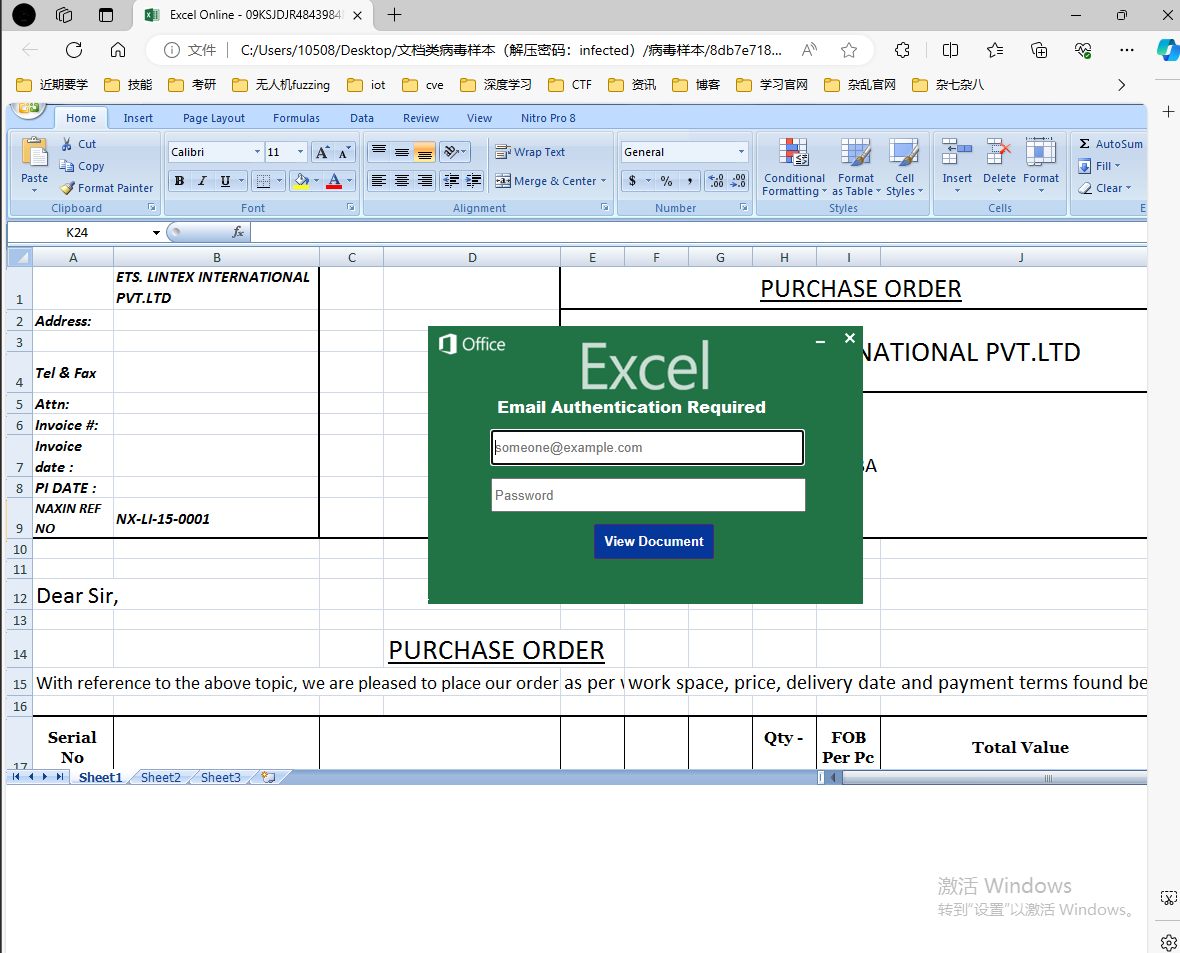Refresh the browser page

pos(74,50)
